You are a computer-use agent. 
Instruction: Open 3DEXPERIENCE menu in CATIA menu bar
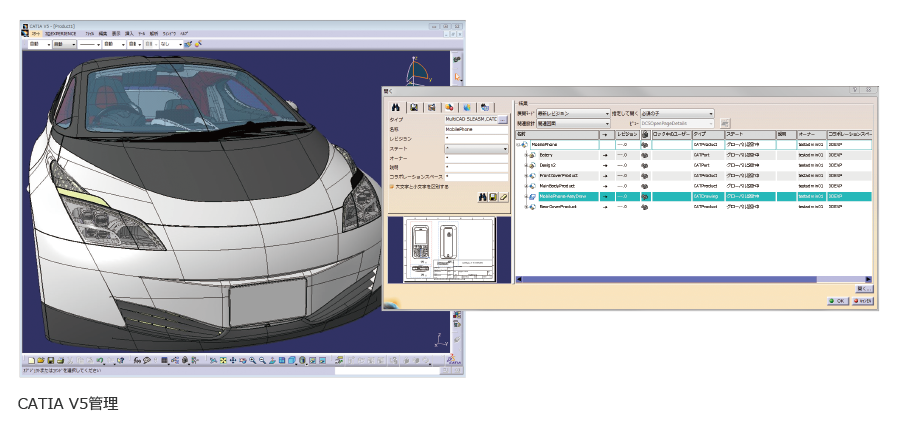click(x=61, y=33)
